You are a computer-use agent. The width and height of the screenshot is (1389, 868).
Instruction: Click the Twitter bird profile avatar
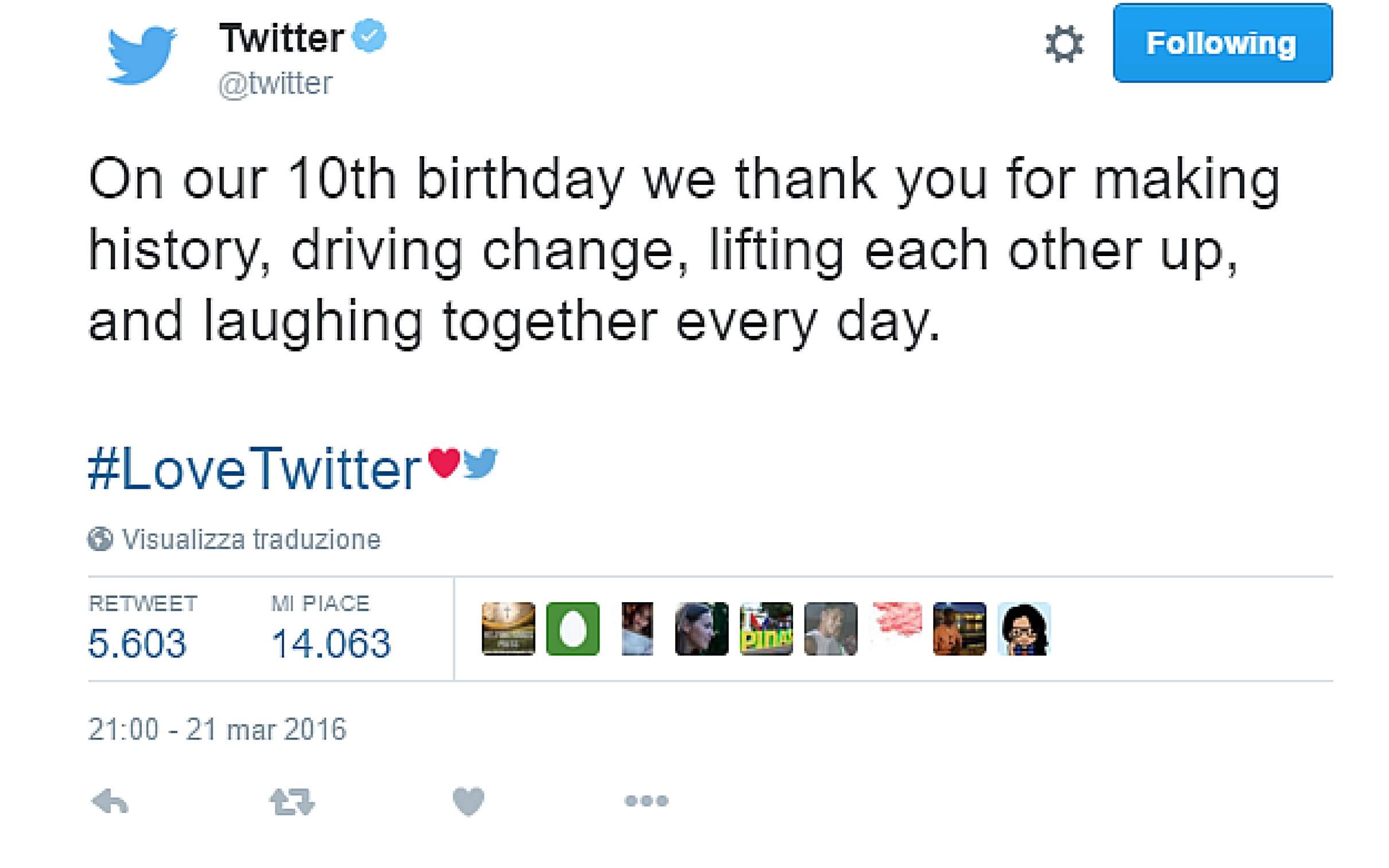tap(141, 55)
